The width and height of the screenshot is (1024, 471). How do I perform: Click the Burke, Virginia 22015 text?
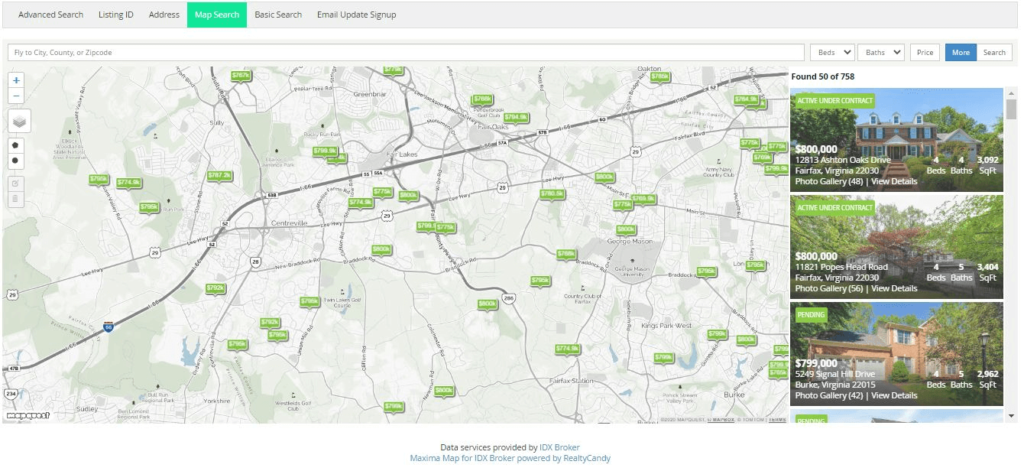pyautogui.click(x=835, y=385)
